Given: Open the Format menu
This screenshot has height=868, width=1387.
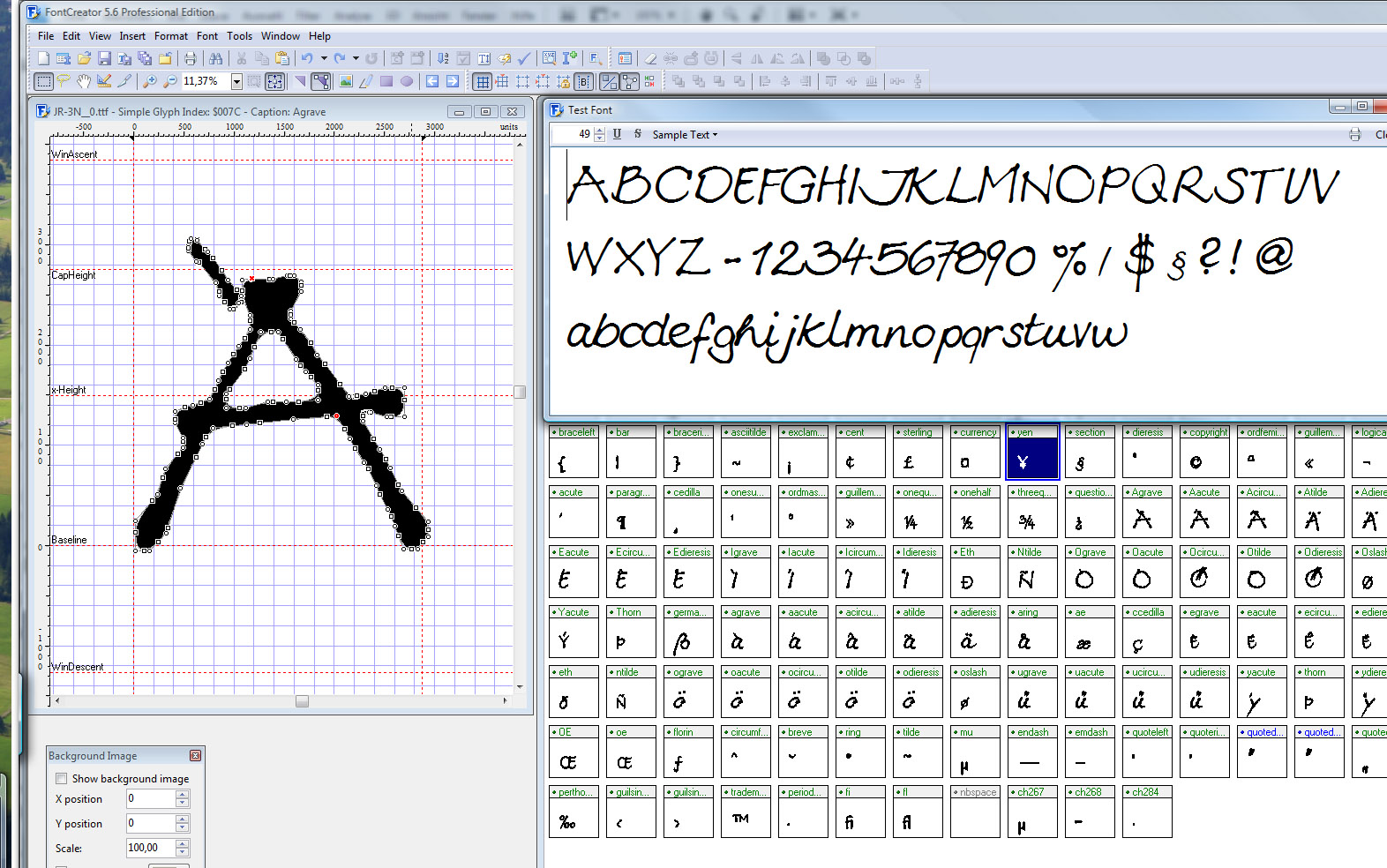Looking at the screenshot, I should (170, 36).
